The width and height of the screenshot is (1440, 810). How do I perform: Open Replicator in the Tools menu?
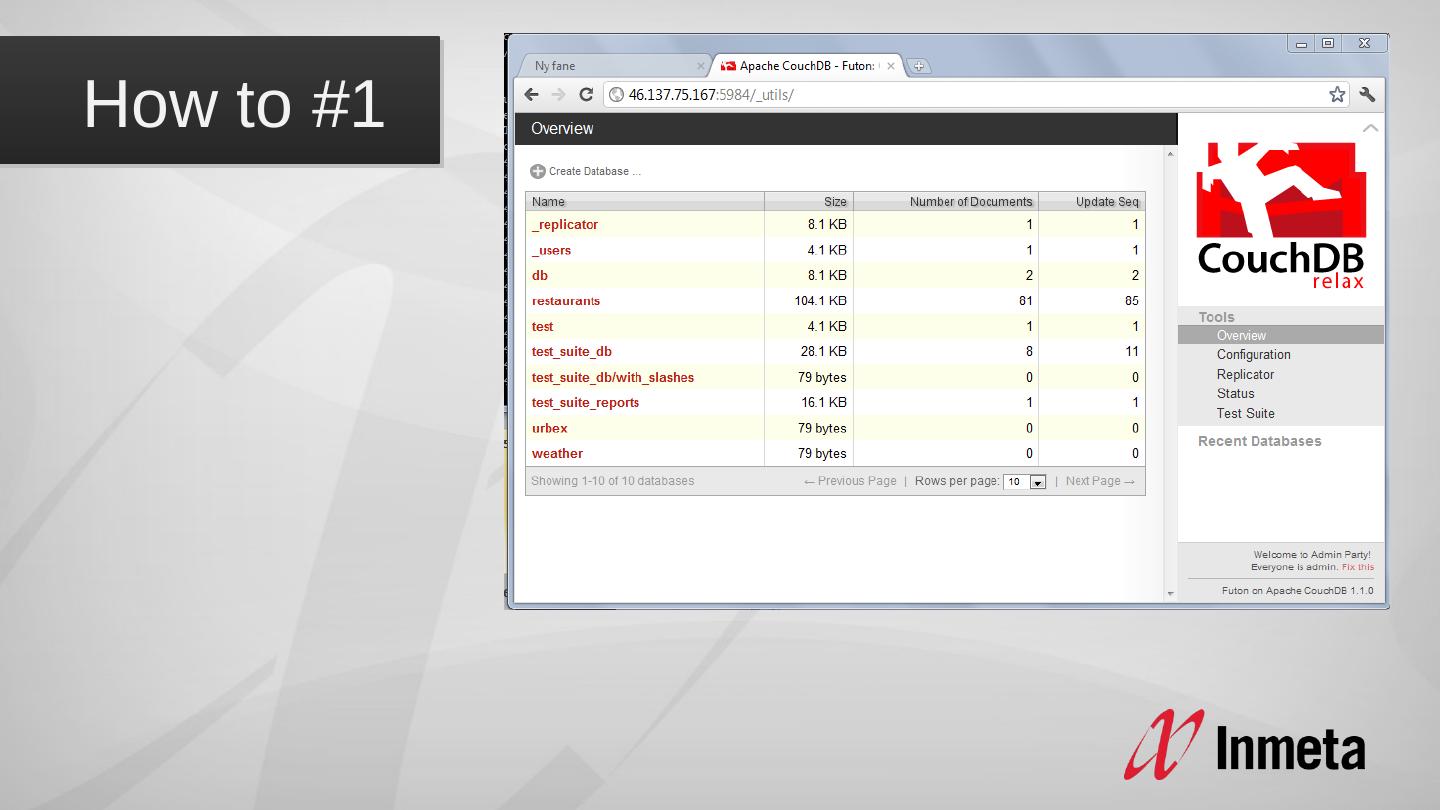(x=1245, y=374)
